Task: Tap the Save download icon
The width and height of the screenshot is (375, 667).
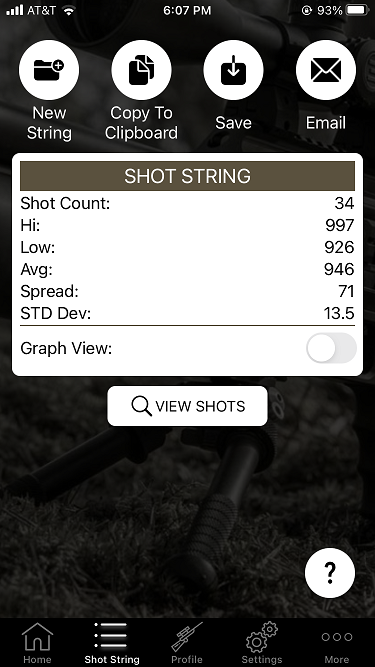Action: [233, 70]
